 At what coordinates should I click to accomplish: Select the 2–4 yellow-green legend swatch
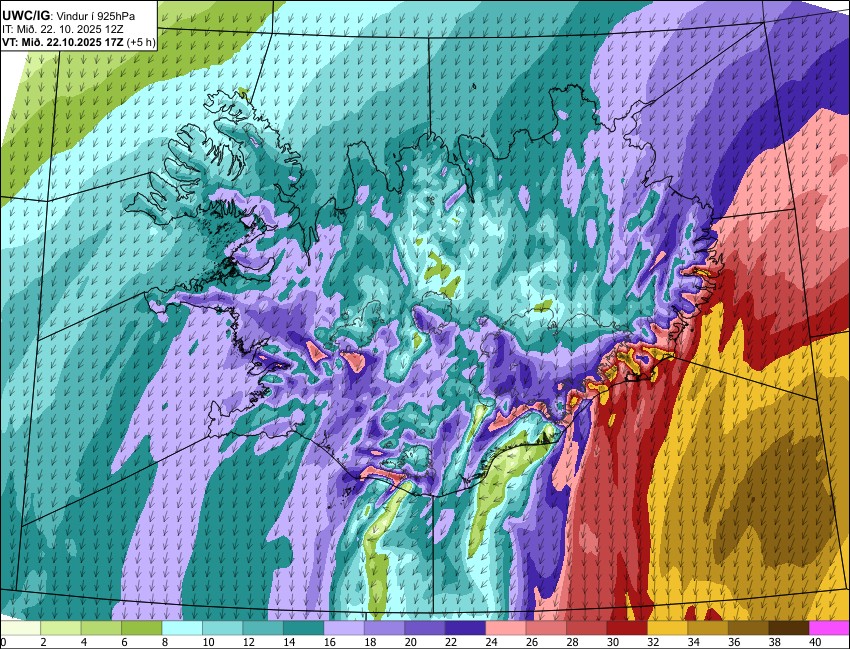pyautogui.click(x=61, y=628)
